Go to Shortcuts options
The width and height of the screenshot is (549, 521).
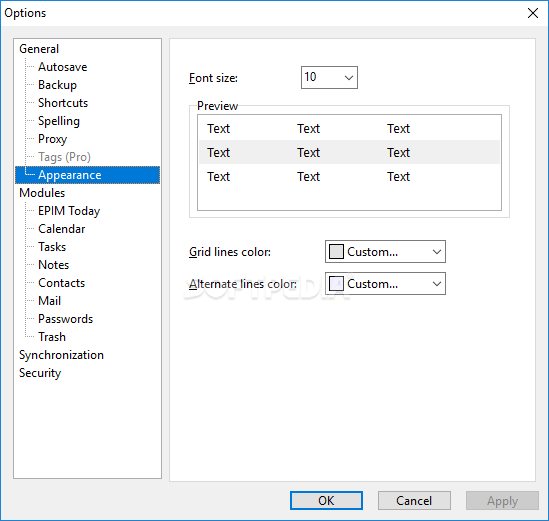tap(63, 103)
